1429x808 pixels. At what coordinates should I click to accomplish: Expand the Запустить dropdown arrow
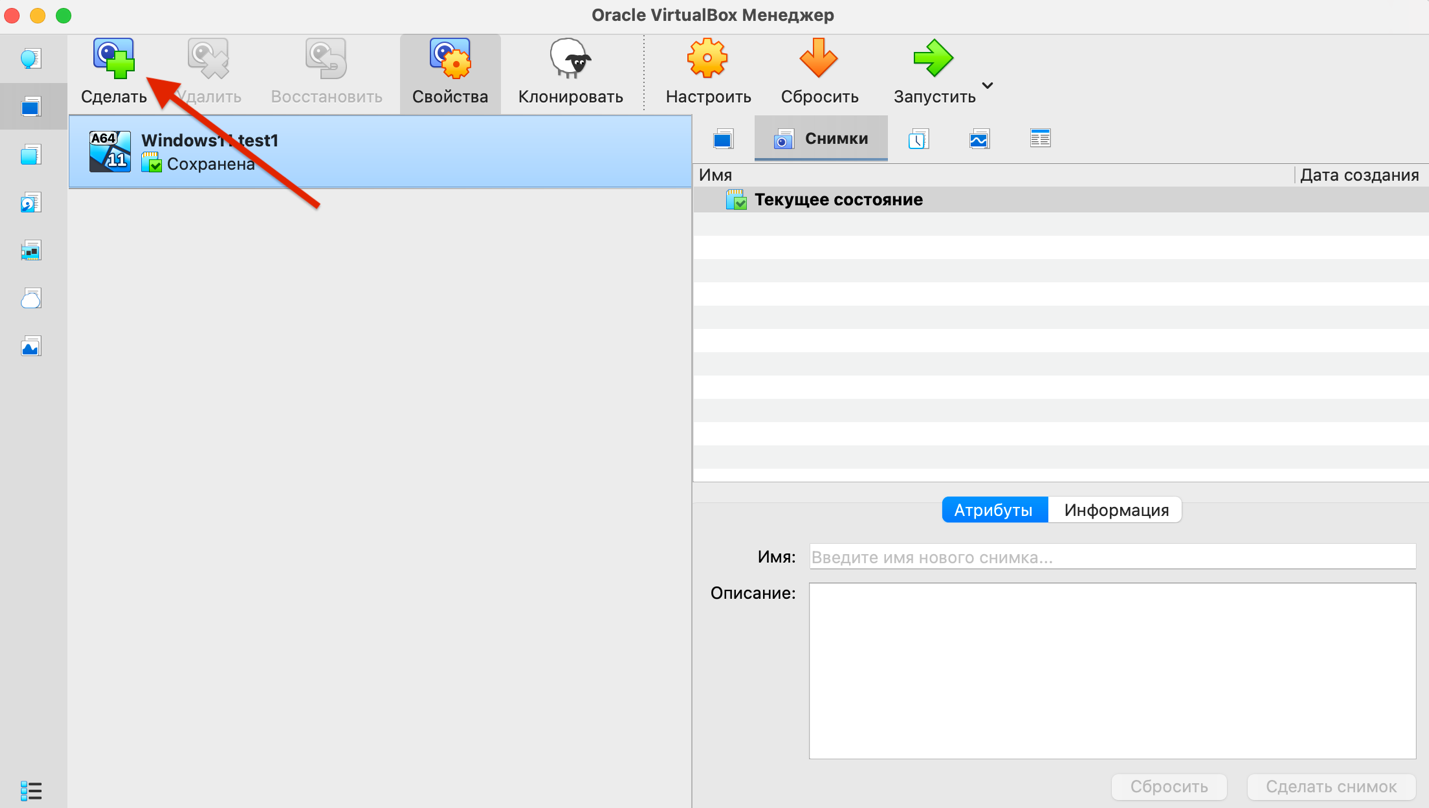[988, 86]
